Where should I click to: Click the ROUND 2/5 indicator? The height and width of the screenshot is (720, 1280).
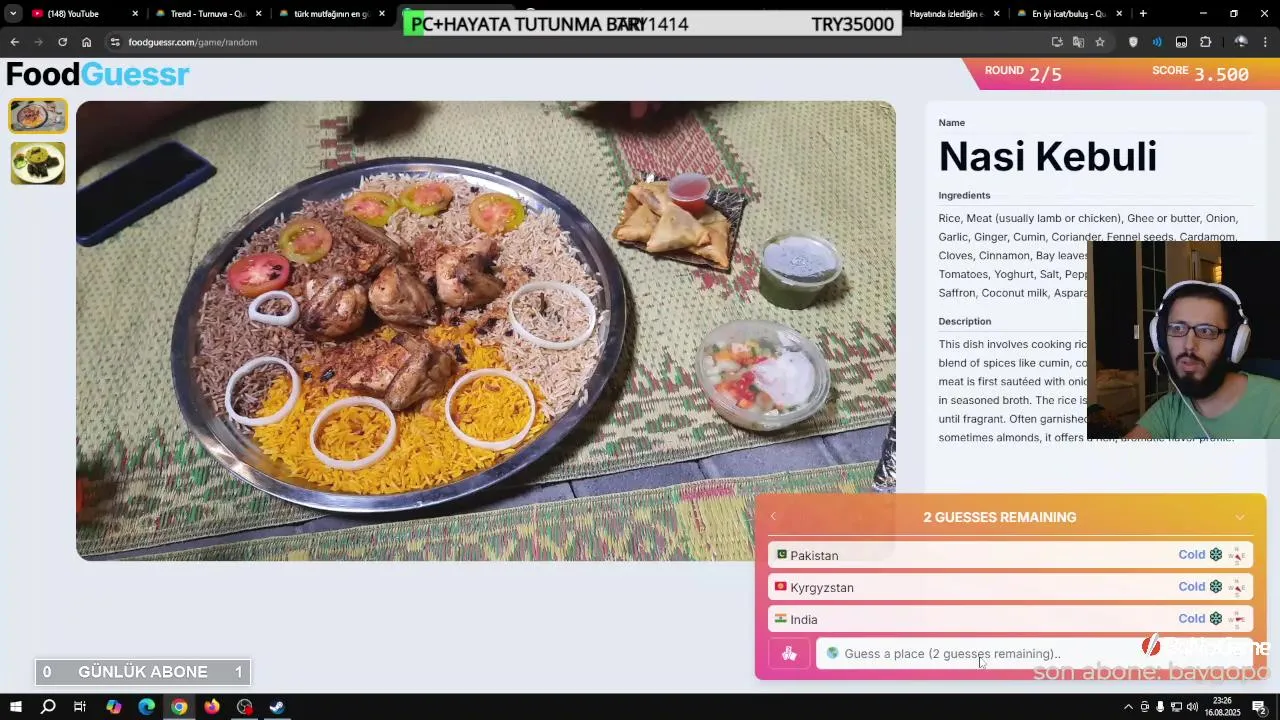[1023, 73]
